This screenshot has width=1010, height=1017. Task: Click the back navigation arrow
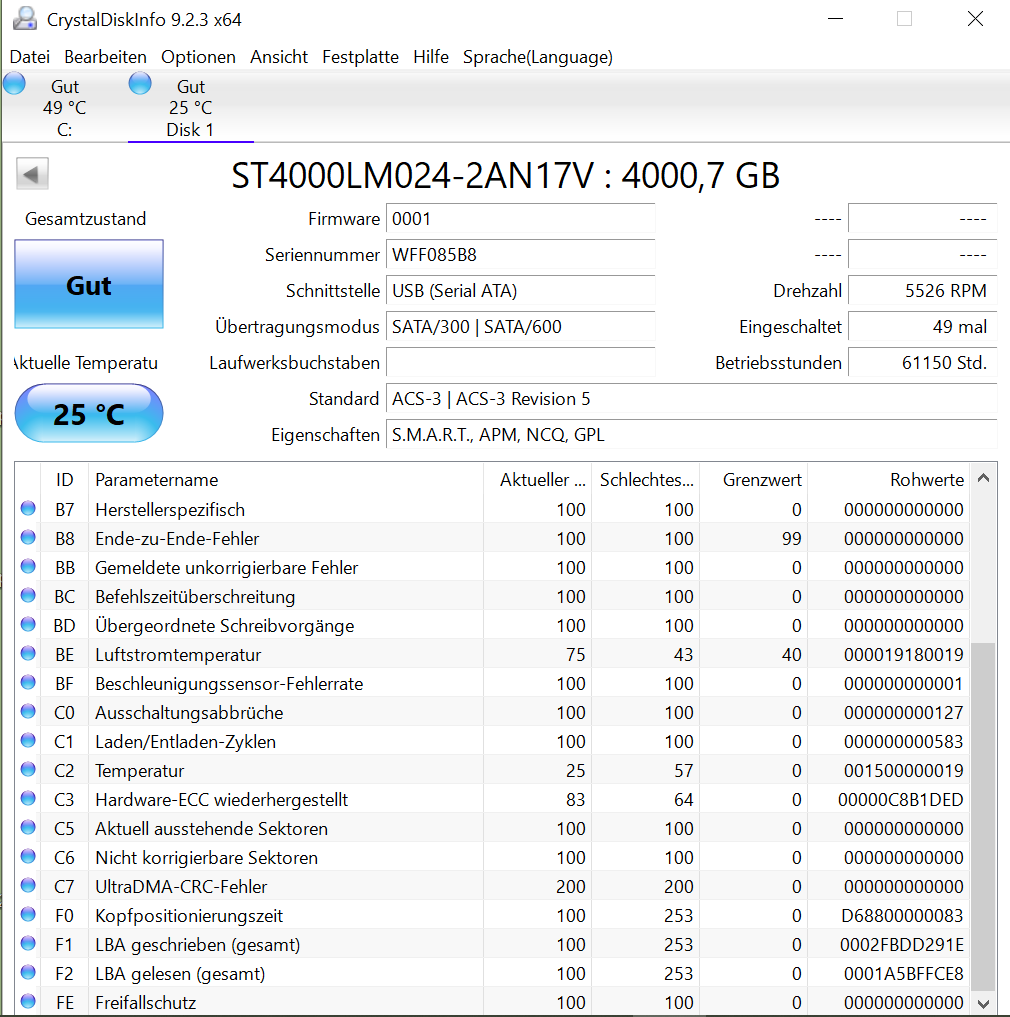(31, 172)
